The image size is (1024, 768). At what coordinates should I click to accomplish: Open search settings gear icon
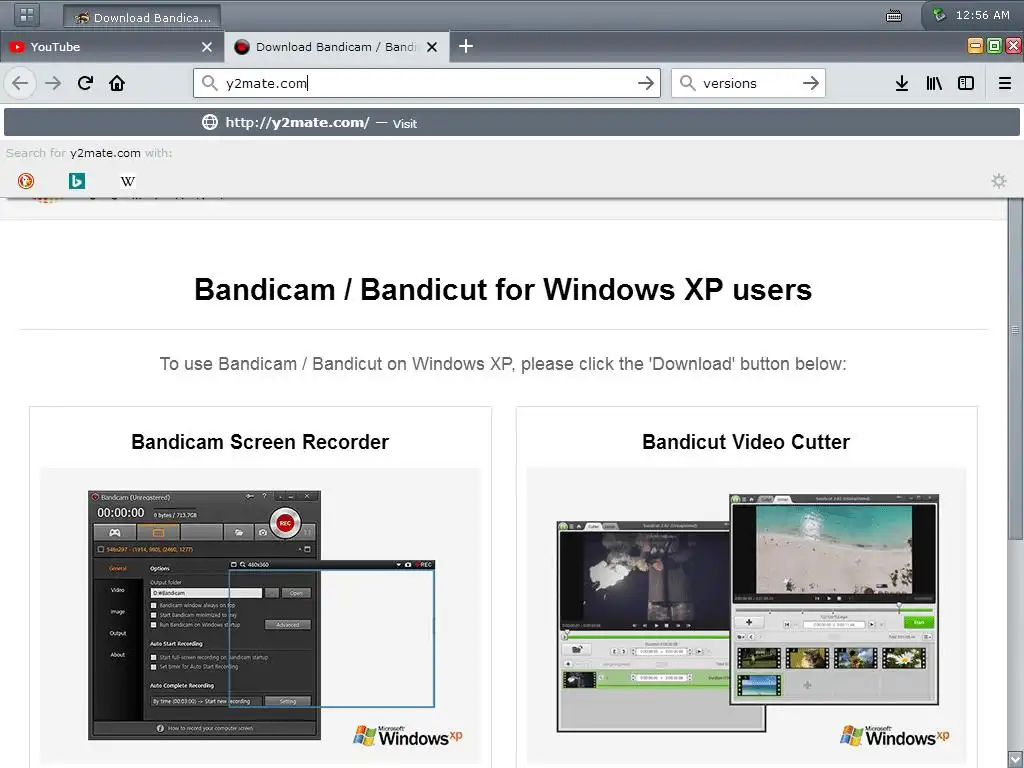pyautogui.click(x=999, y=181)
